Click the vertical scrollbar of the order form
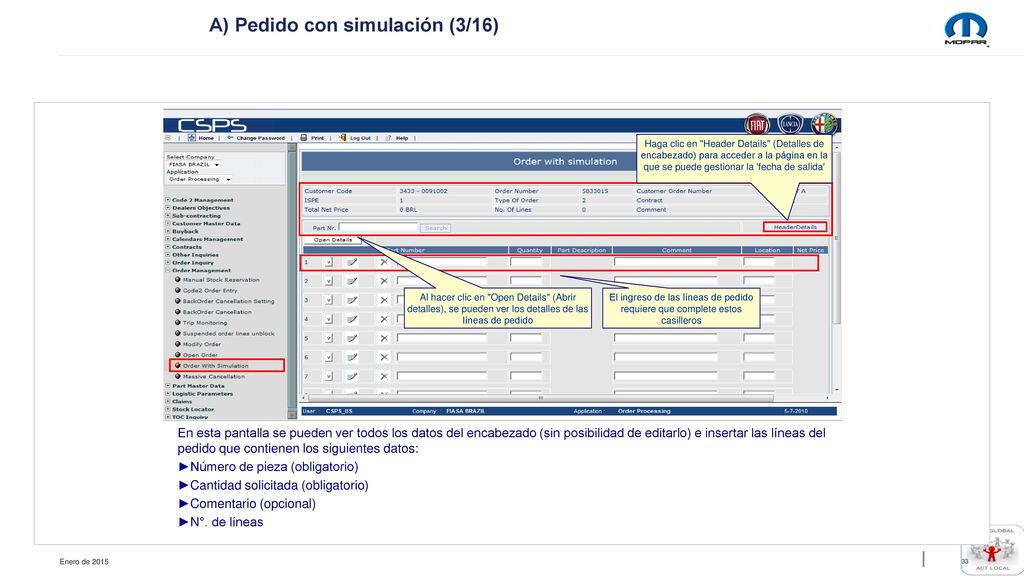Image resolution: width=1024 pixels, height=576 pixels. point(837,270)
